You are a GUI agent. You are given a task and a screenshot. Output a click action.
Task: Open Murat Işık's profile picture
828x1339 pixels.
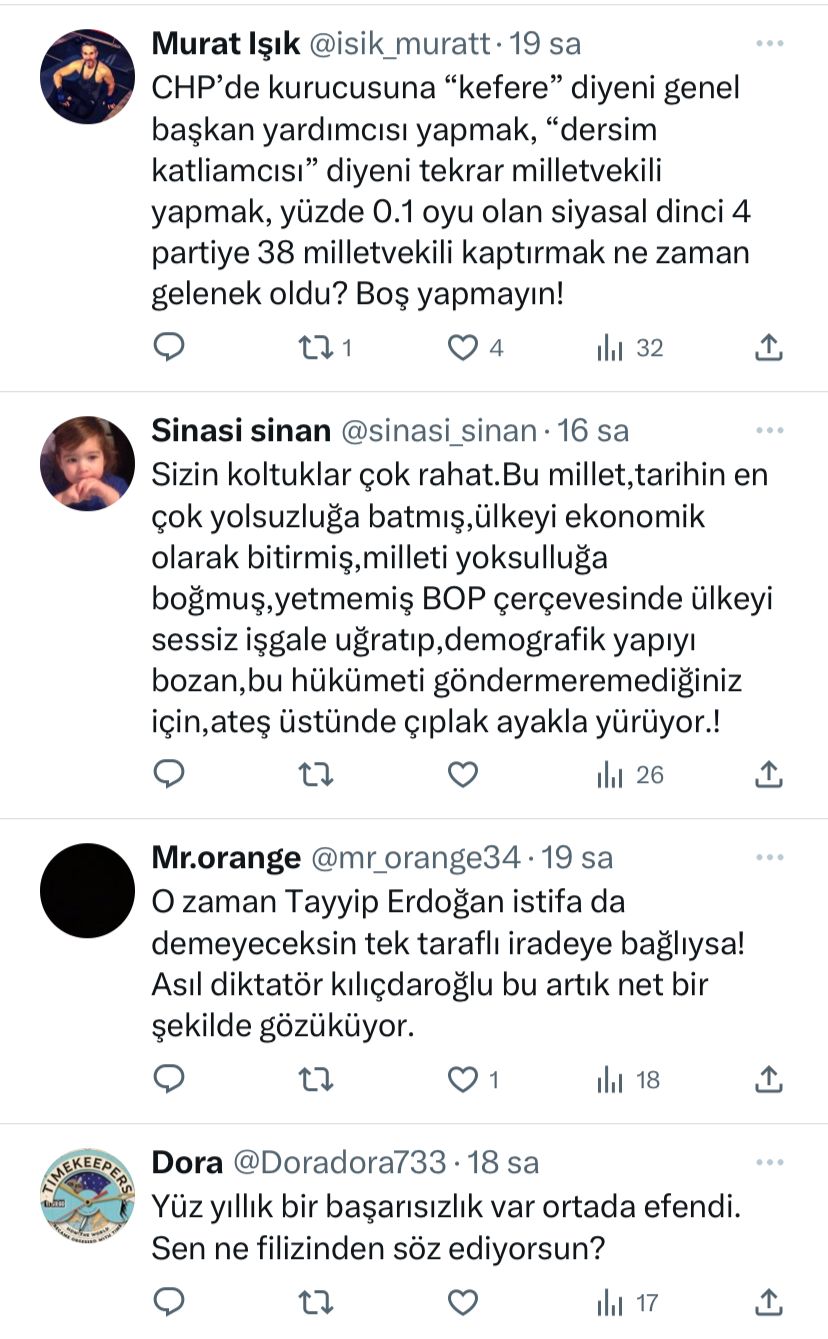pyautogui.click(x=87, y=76)
